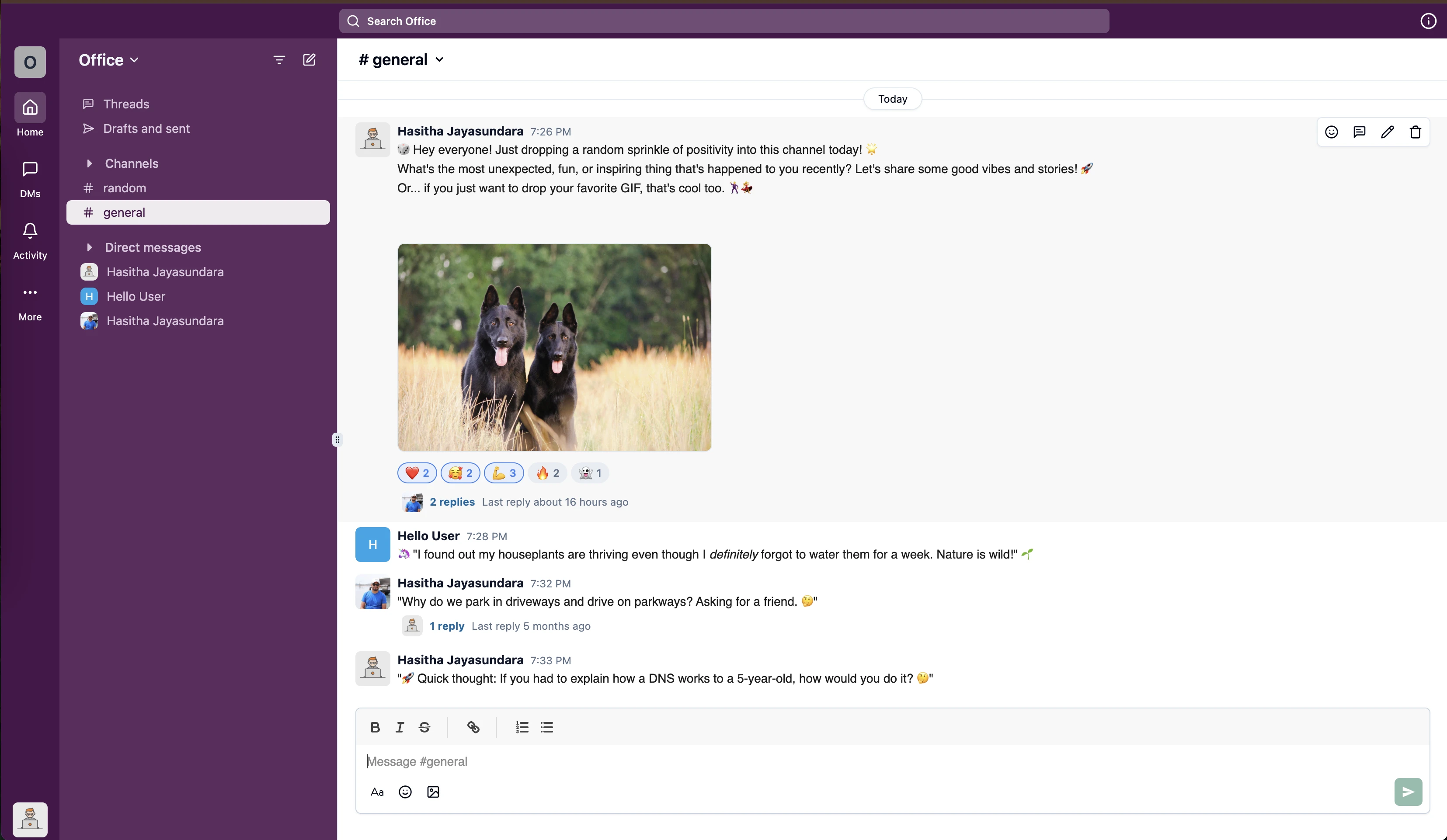Add an emoji reaction to Hasitha's first message
The height and width of the screenshot is (840, 1447).
point(1331,132)
